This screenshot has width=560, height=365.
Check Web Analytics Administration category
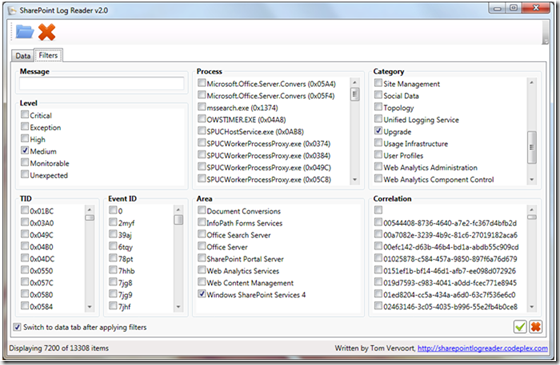coord(378,166)
